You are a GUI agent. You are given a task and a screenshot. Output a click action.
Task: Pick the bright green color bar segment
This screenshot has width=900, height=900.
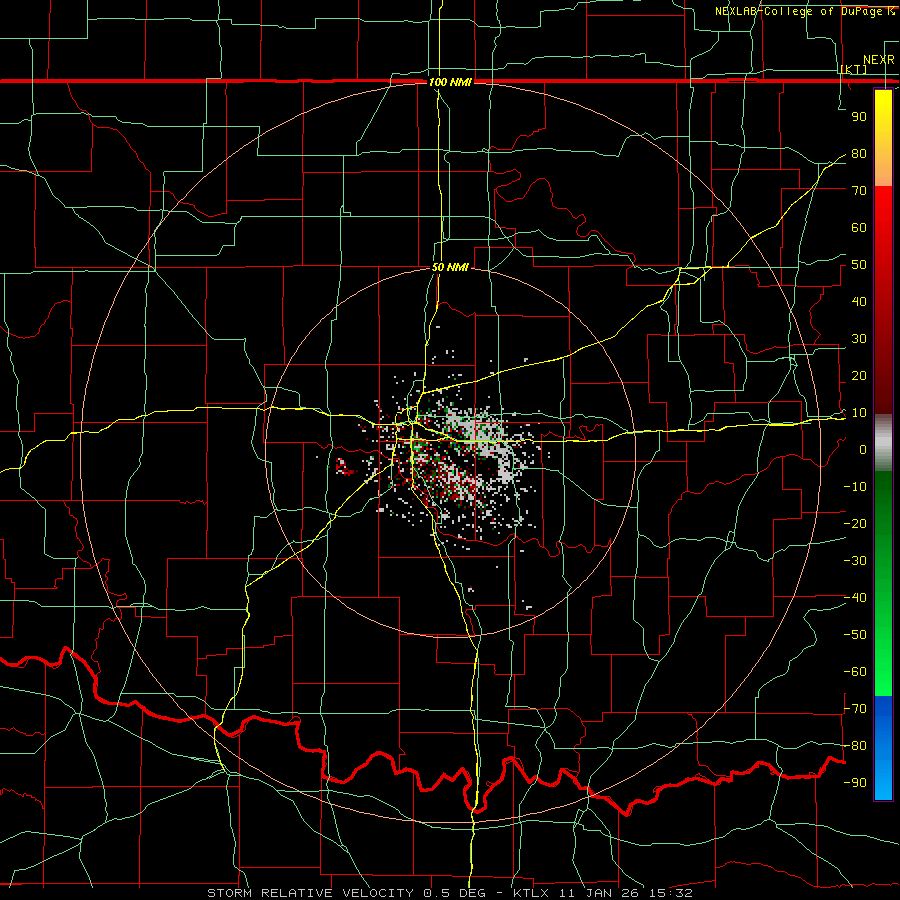(883, 666)
